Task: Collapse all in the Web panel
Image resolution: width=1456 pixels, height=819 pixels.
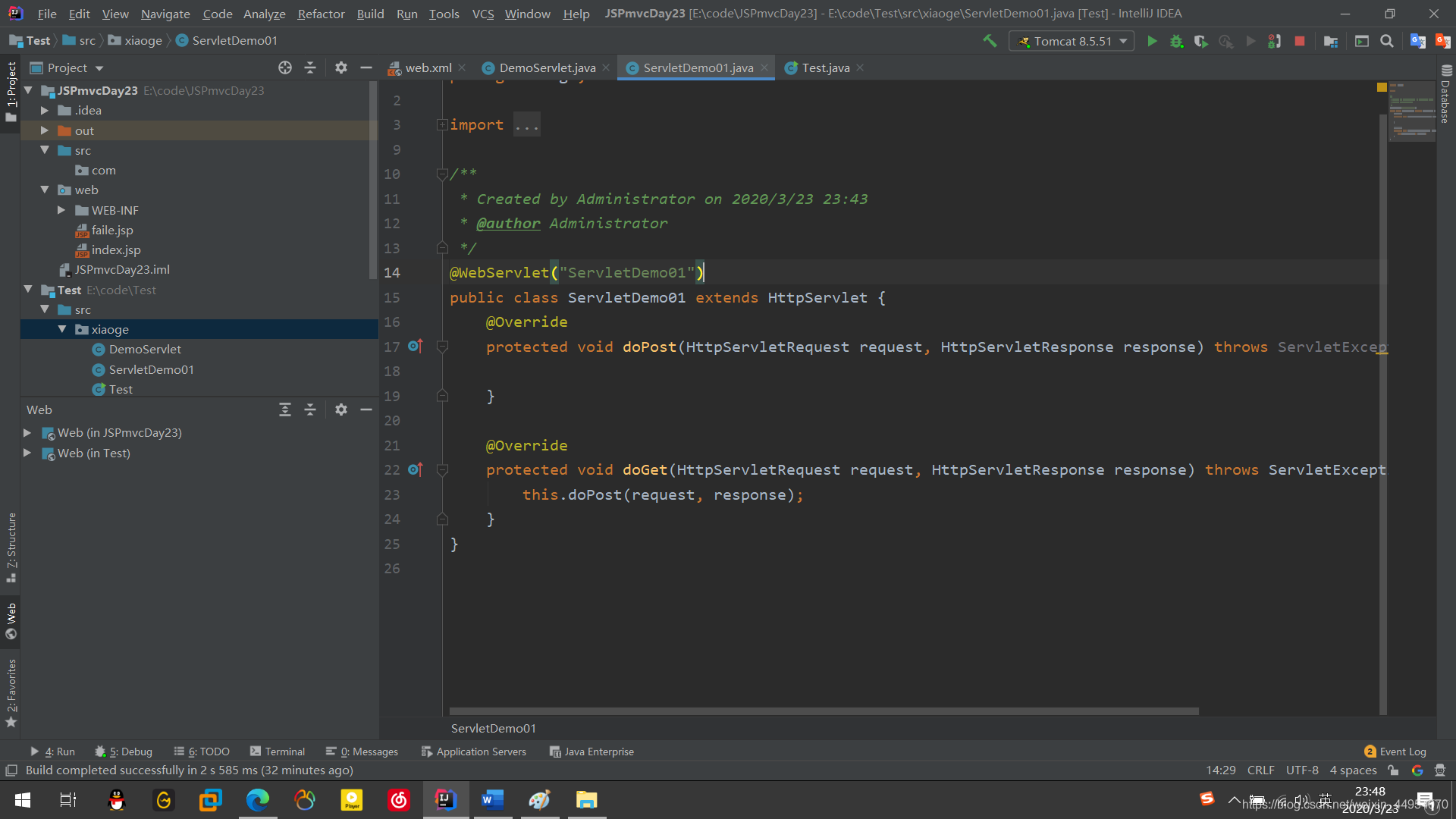Action: [x=310, y=409]
